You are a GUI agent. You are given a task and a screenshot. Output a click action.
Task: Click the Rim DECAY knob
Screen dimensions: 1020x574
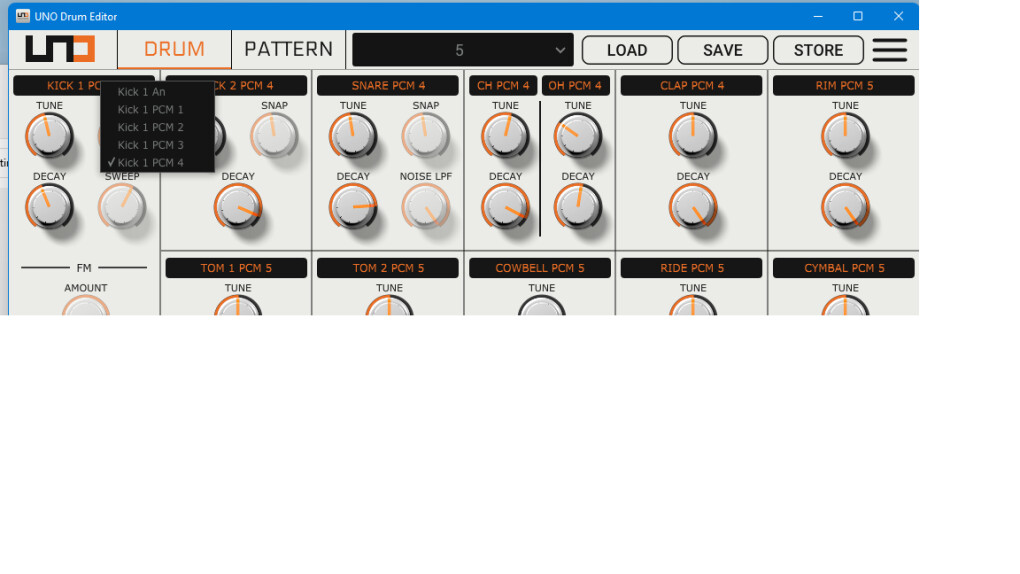click(845, 207)
